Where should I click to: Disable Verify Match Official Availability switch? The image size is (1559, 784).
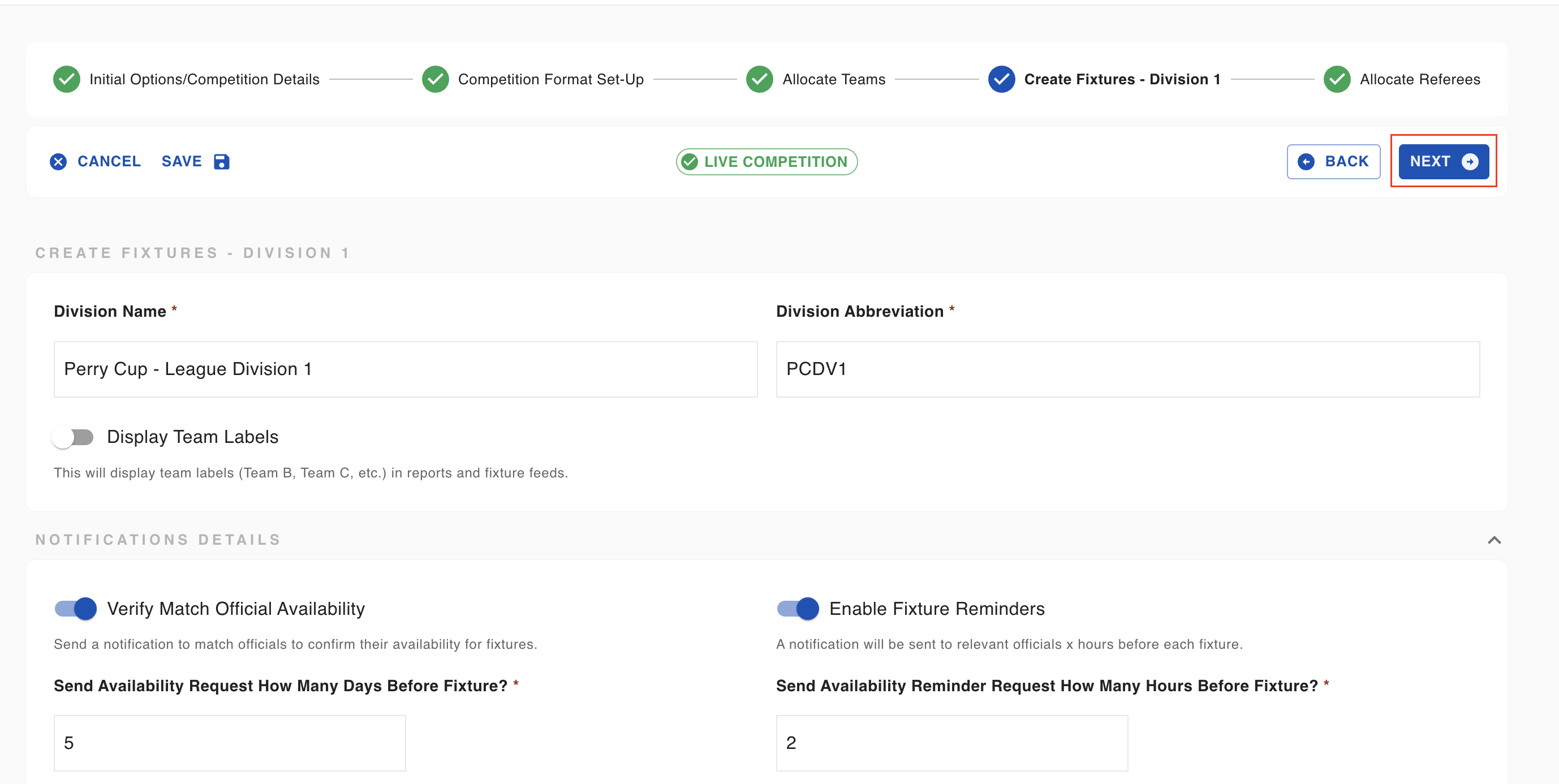point(76,609)
